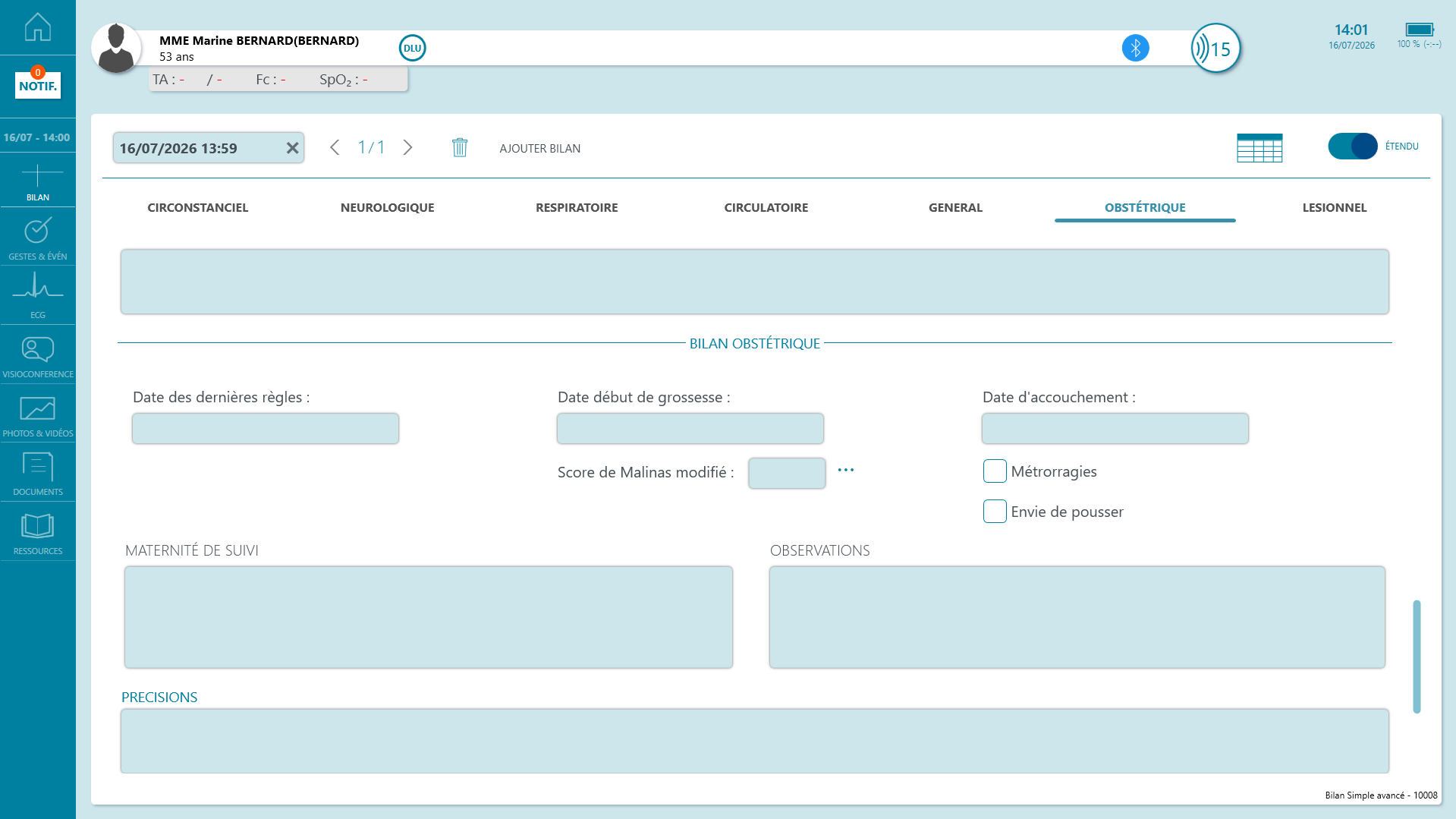Open the table view grid icon

point(1259,147)
